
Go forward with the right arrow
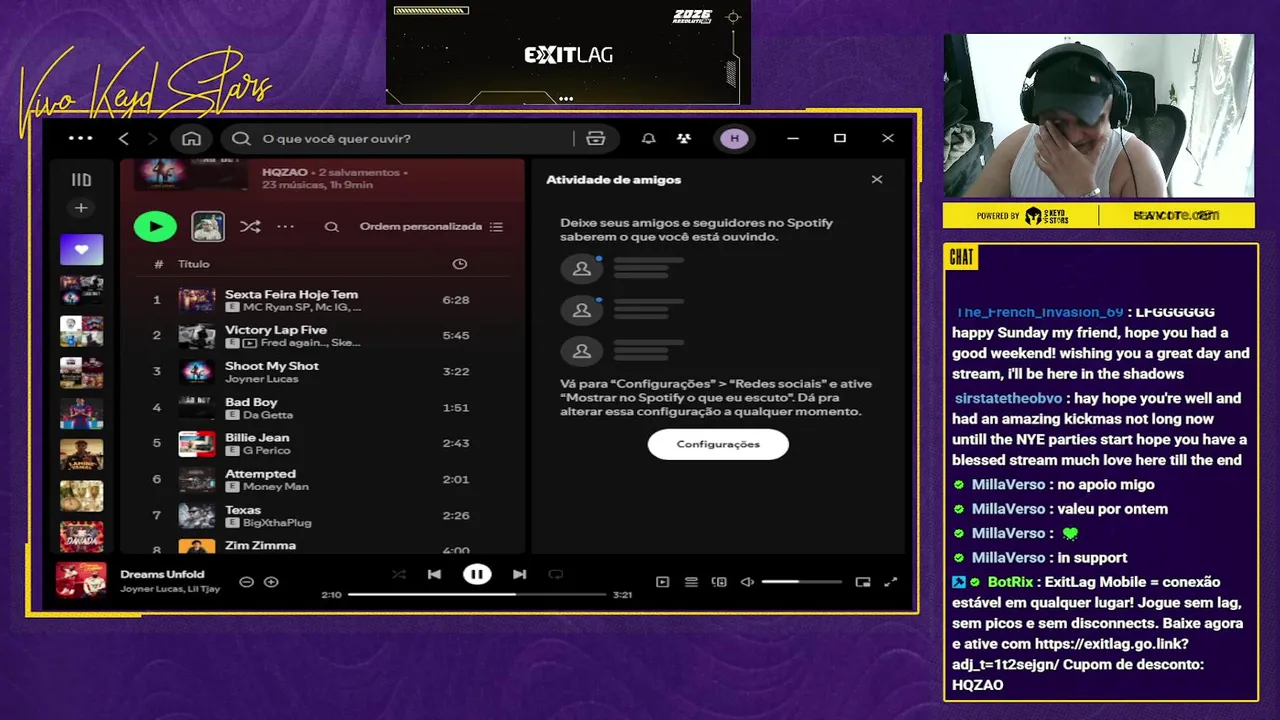pyautogui.click(x=153, y=138)
